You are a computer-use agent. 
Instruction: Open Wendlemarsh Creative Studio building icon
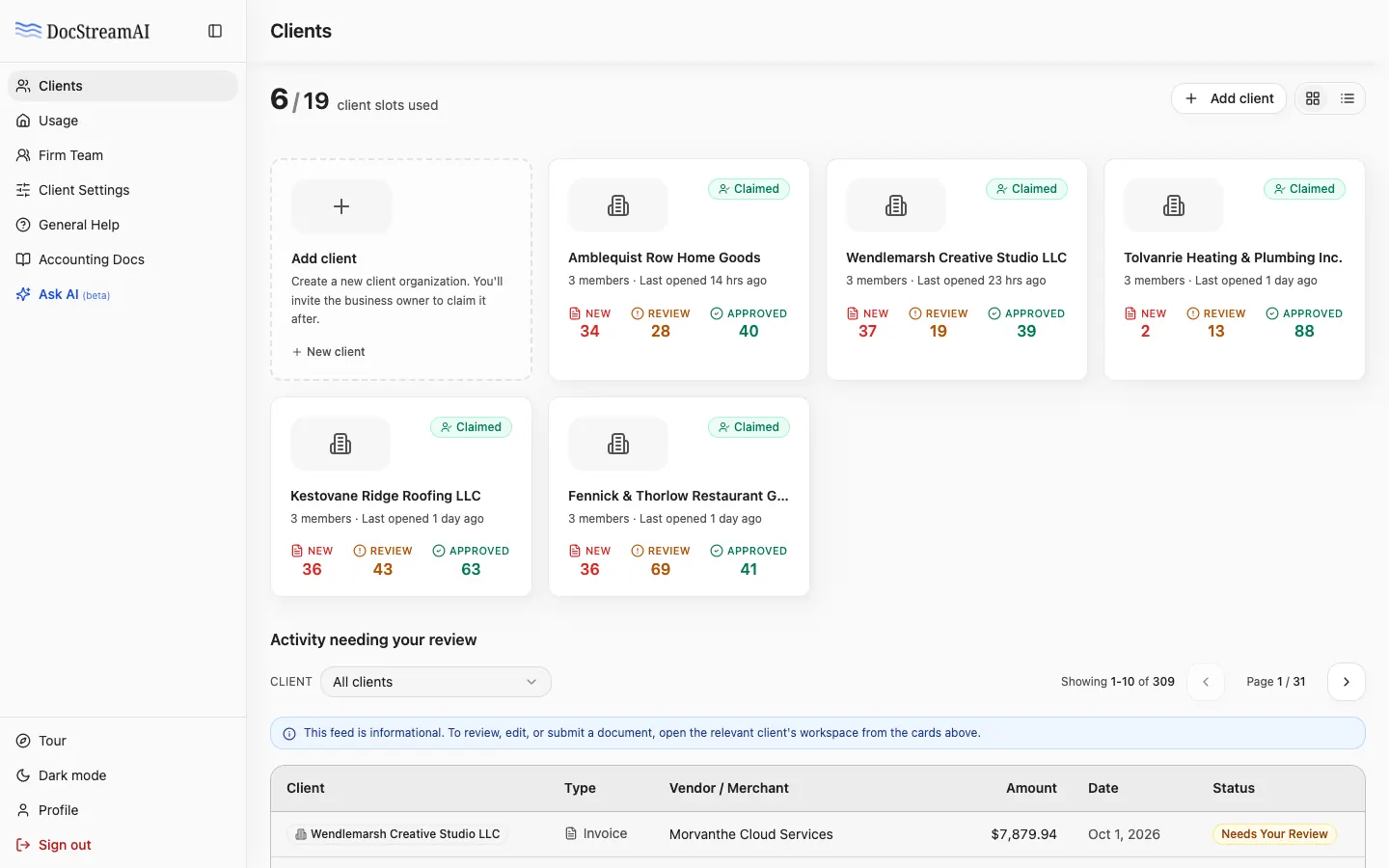pos(896,205)
